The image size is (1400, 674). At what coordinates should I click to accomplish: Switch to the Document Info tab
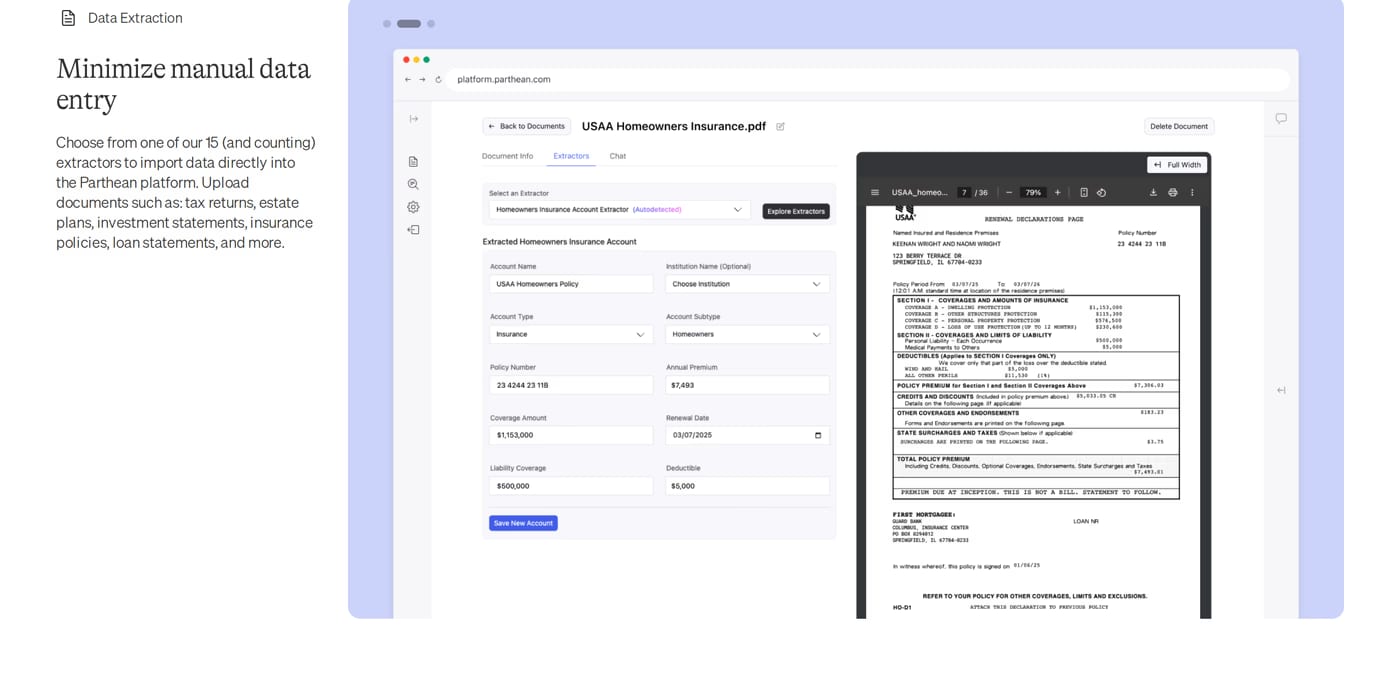tap(507, 156)
